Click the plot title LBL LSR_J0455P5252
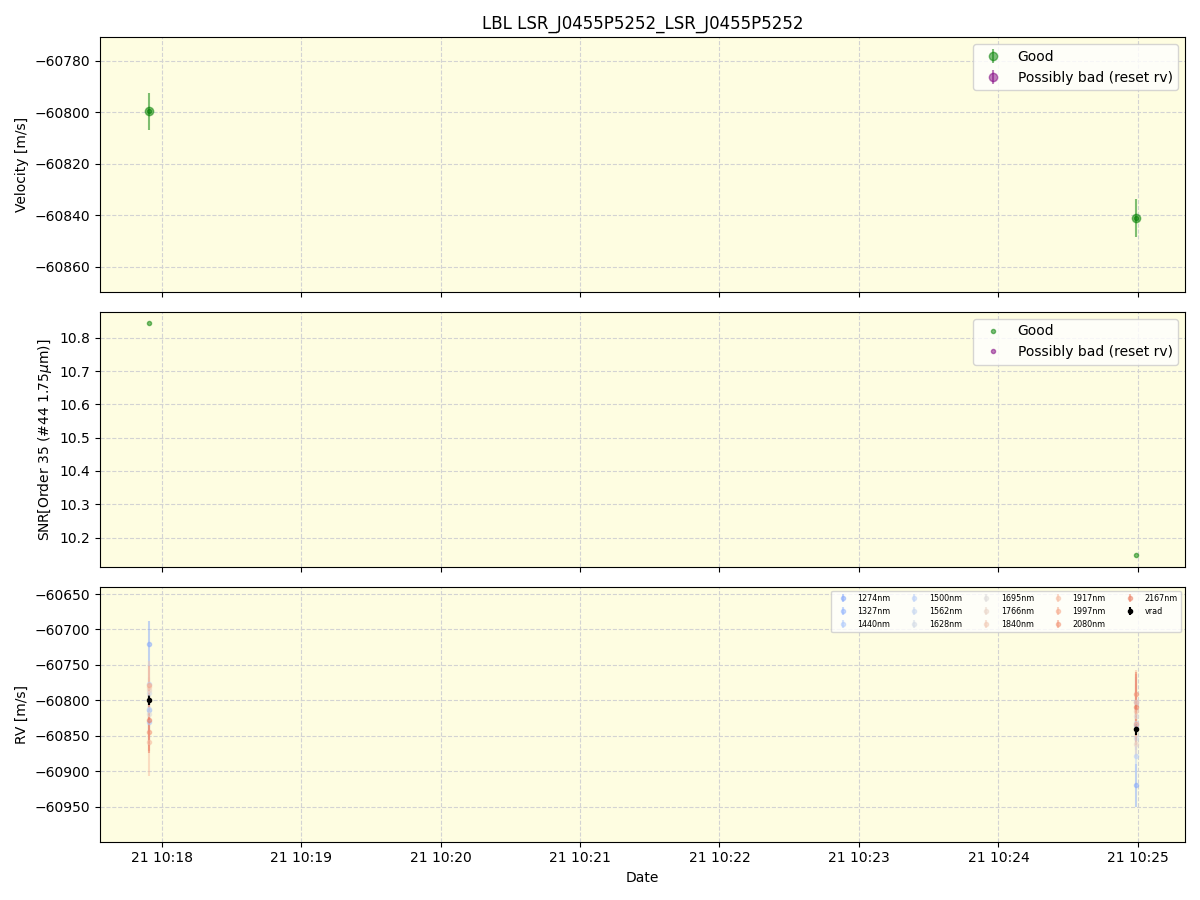Screen dimensions: 1200x900 pos(642,23)
